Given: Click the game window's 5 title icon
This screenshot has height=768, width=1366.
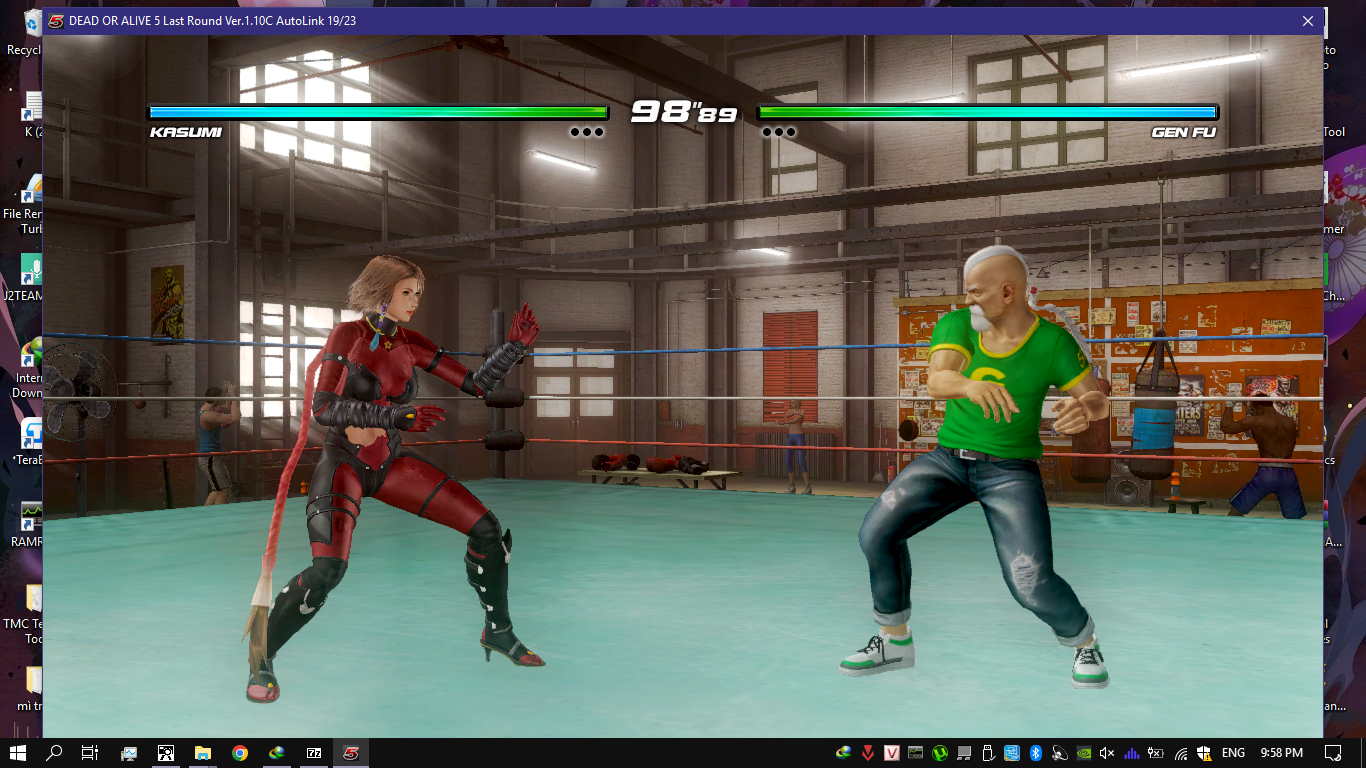Looking at the screenshot, I should 56,21.
